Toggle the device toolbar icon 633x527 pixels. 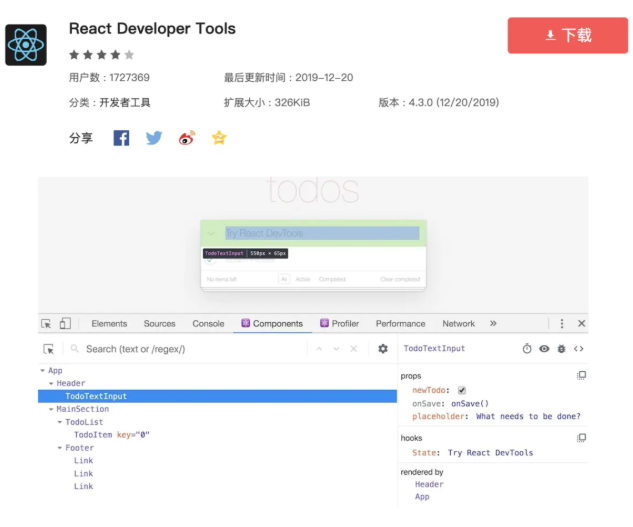coord(65,323)
